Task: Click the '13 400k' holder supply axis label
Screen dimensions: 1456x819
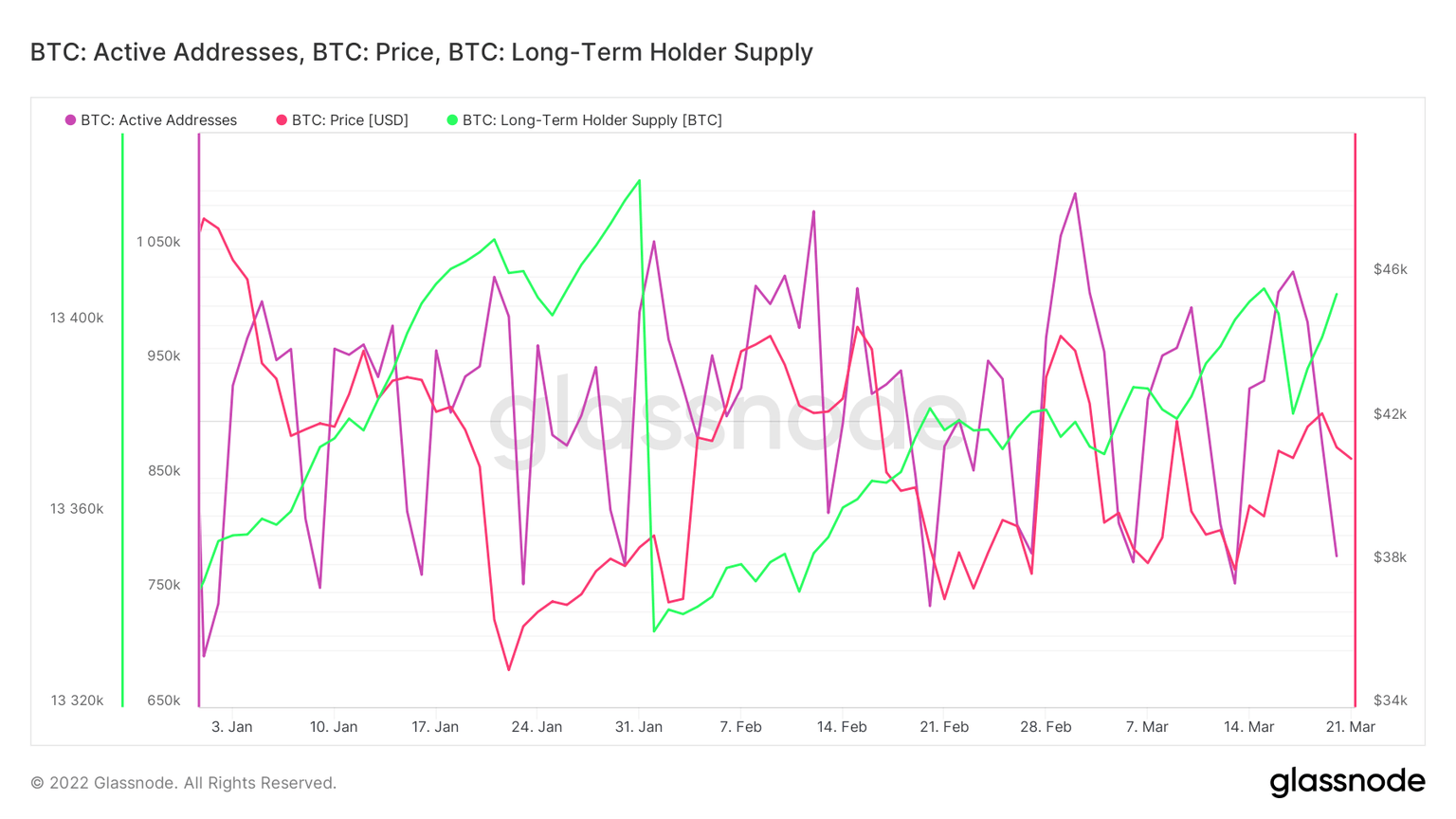Action: tap(77, 318)
